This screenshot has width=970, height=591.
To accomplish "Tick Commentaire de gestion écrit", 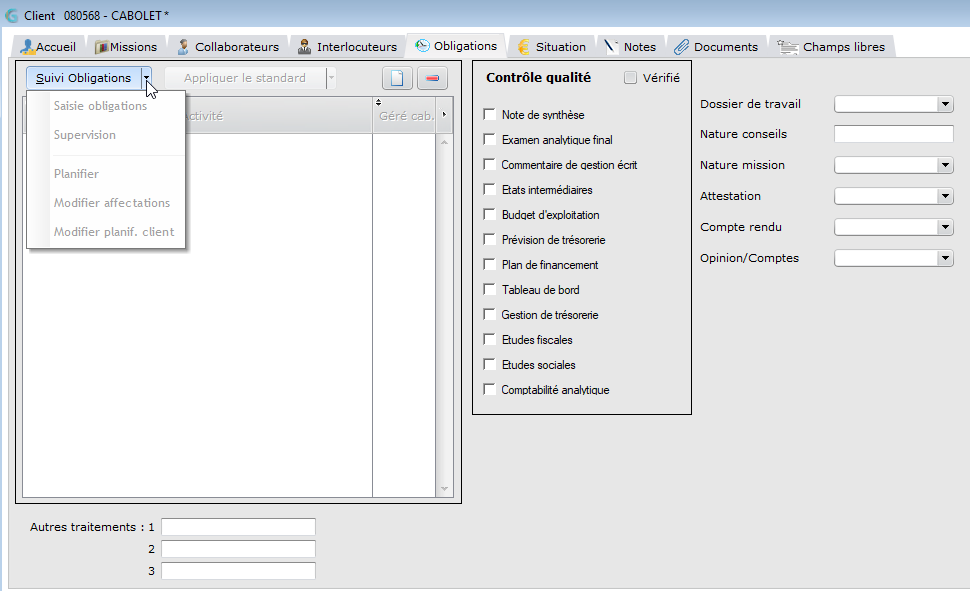I will pyautogui.click(x=489, y=165).
